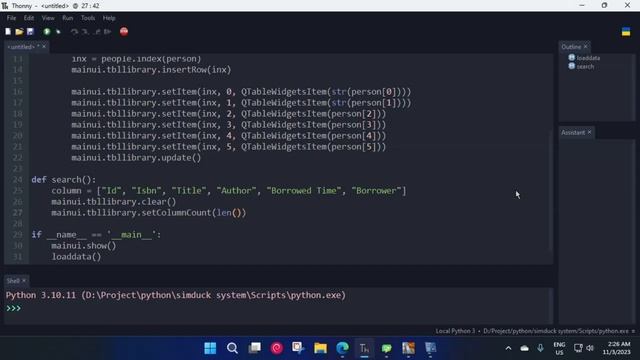
Task: Open the View menu
Action: tap(48, 18)
